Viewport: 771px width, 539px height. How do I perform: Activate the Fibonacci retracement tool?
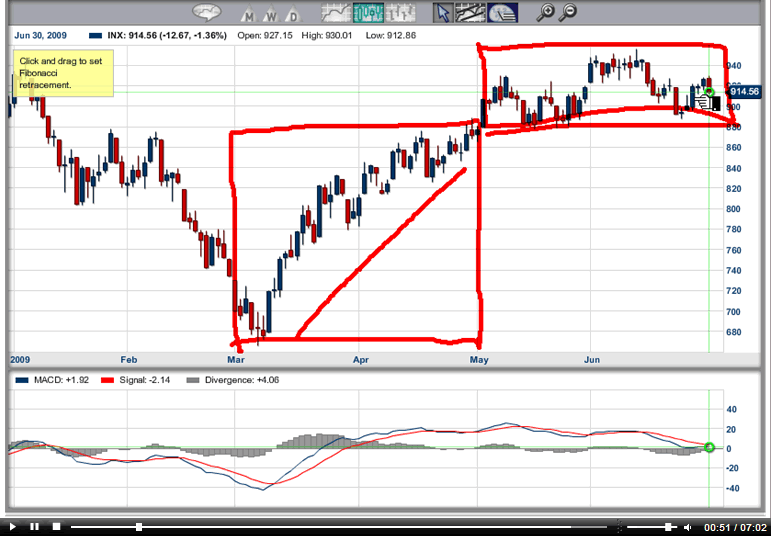[503, 13]
